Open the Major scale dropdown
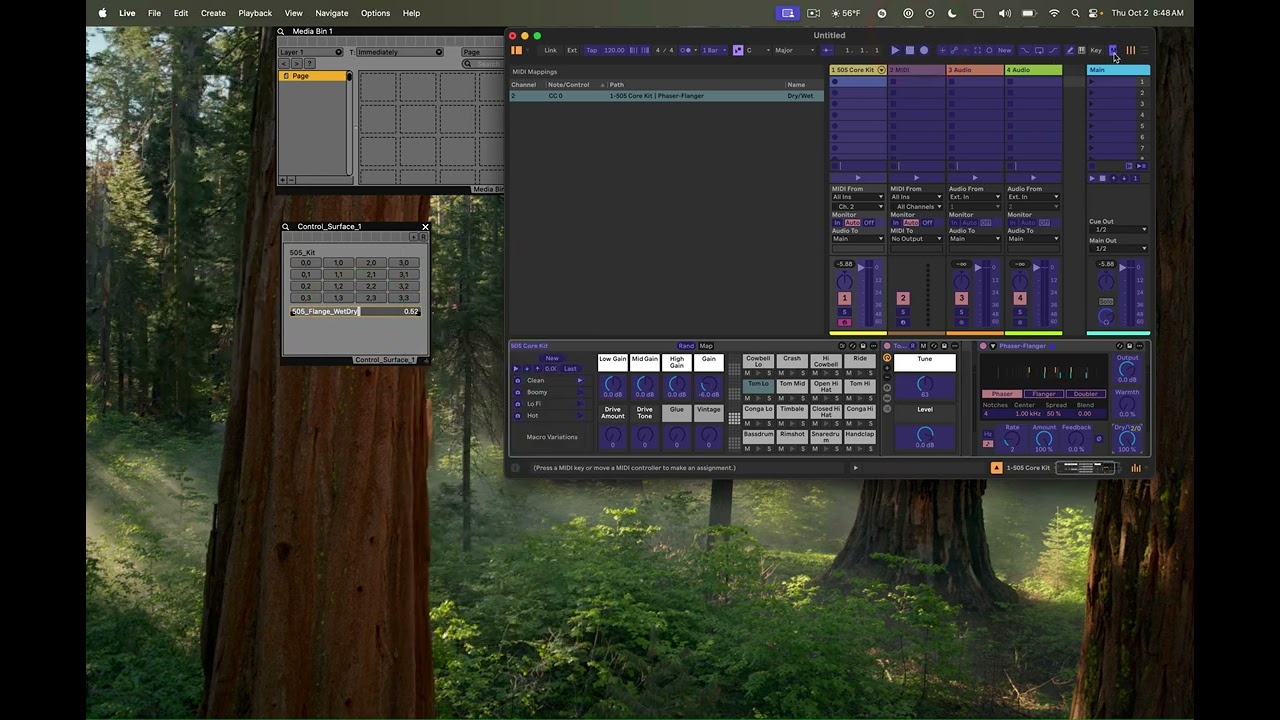The image size is (1280, 720). (x=795, y=50)
